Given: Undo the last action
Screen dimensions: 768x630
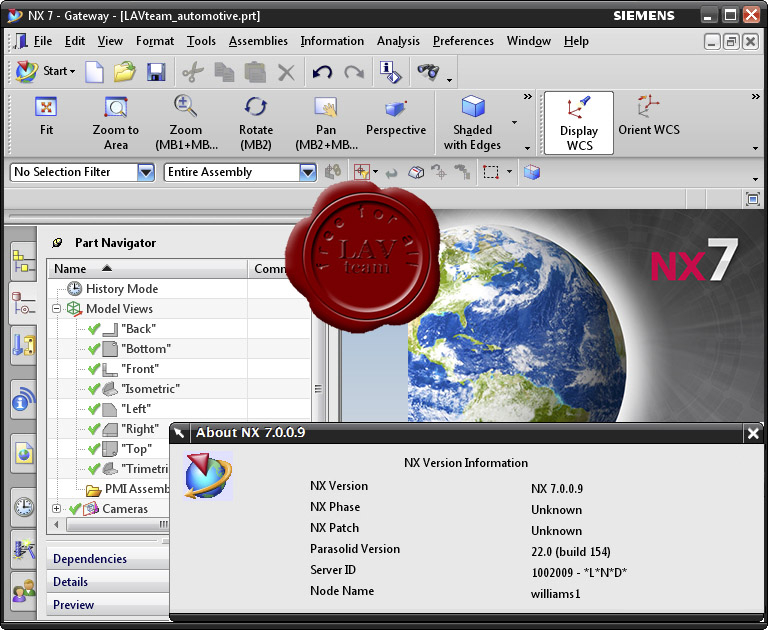Looking at the screenshot, I should click(322, 73).
